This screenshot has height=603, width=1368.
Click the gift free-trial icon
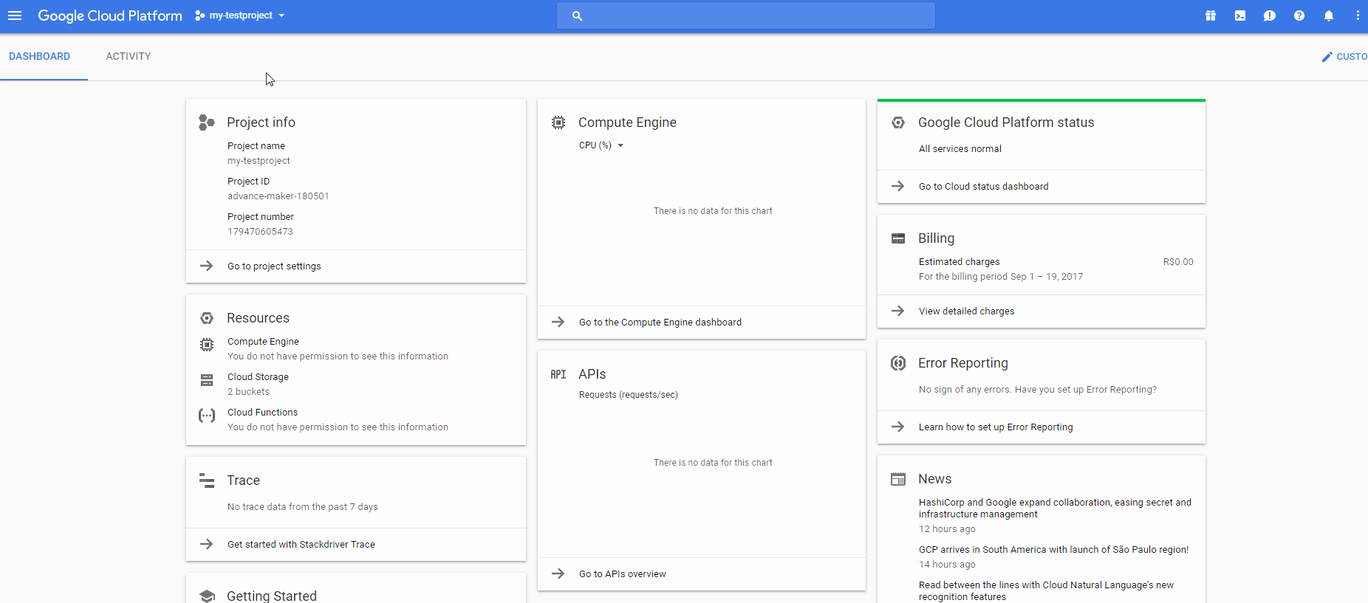tap(1210, 15)
